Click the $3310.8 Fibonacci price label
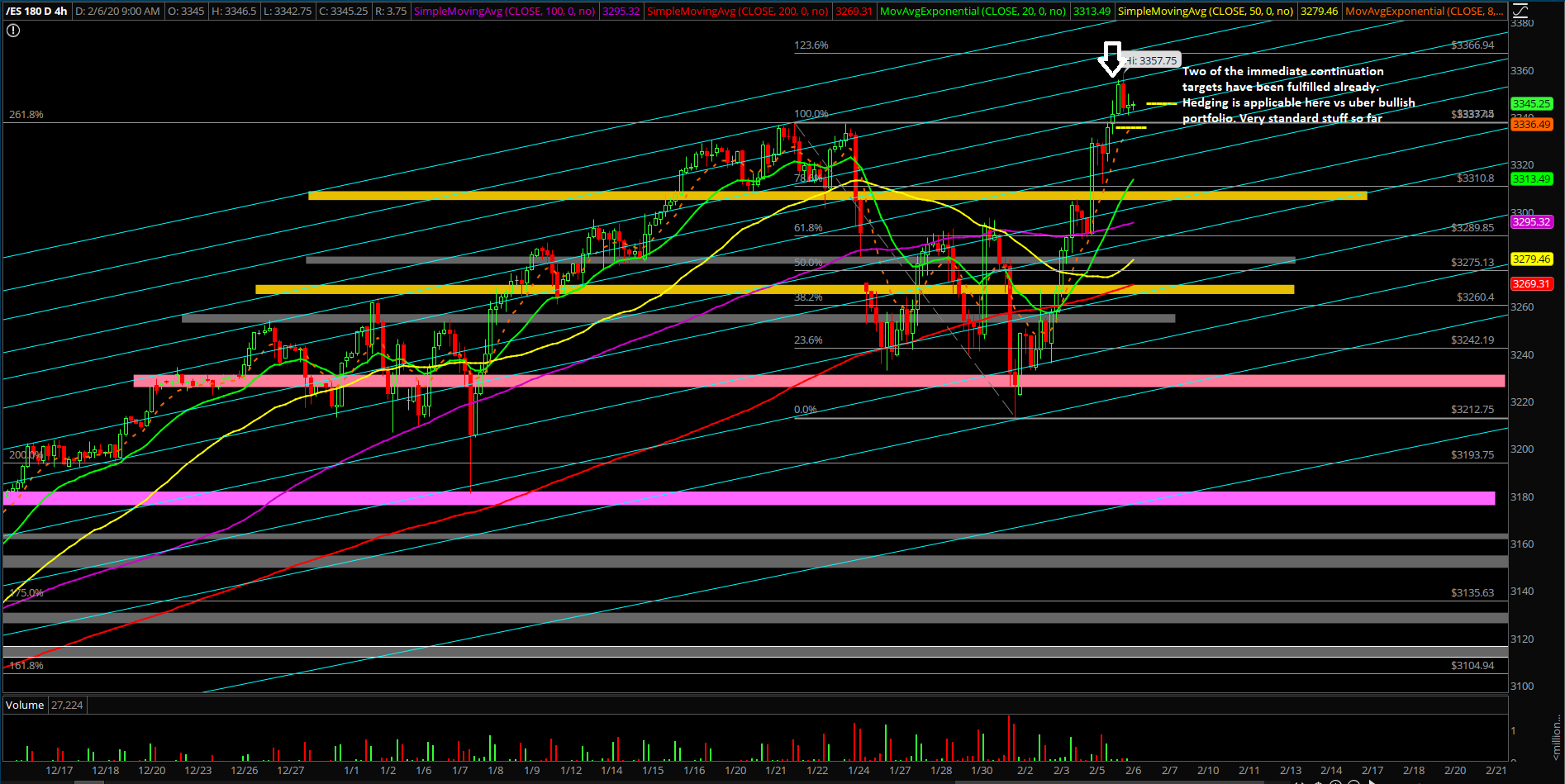Screen dimensions: 1565x784 (1475, 178)
